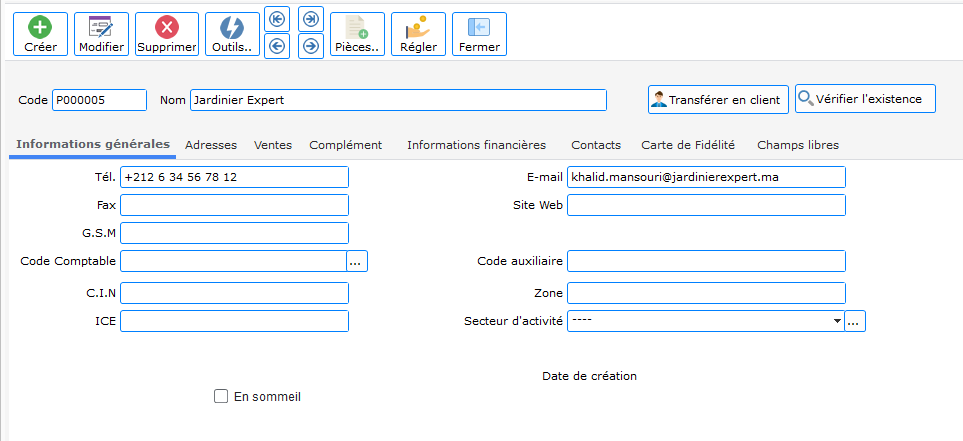Navigate to previous record arrow
The width and height of the screenshot is (963, 441).
277,46
